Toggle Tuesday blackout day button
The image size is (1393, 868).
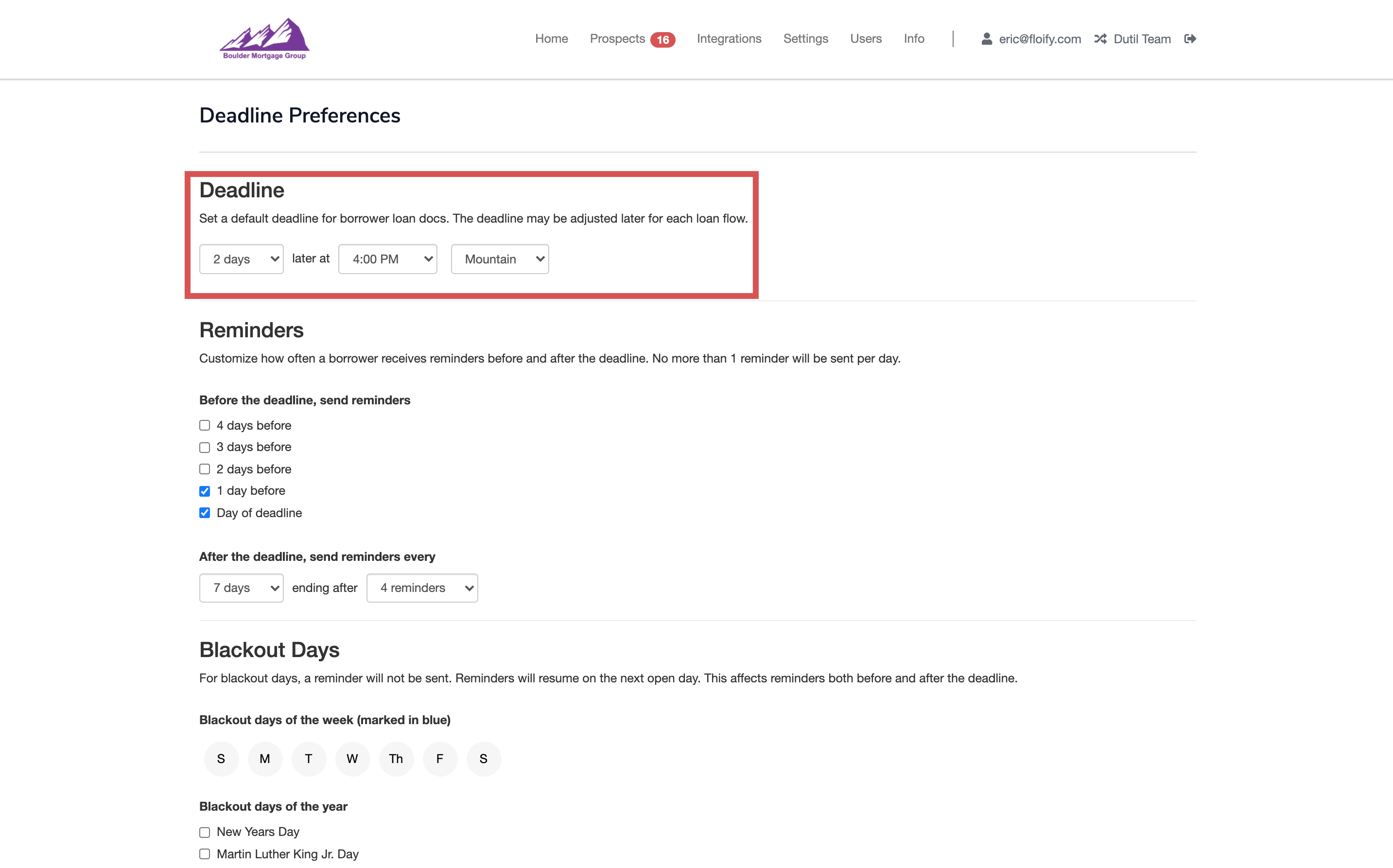pyautogui.click(x=309, y=759)
